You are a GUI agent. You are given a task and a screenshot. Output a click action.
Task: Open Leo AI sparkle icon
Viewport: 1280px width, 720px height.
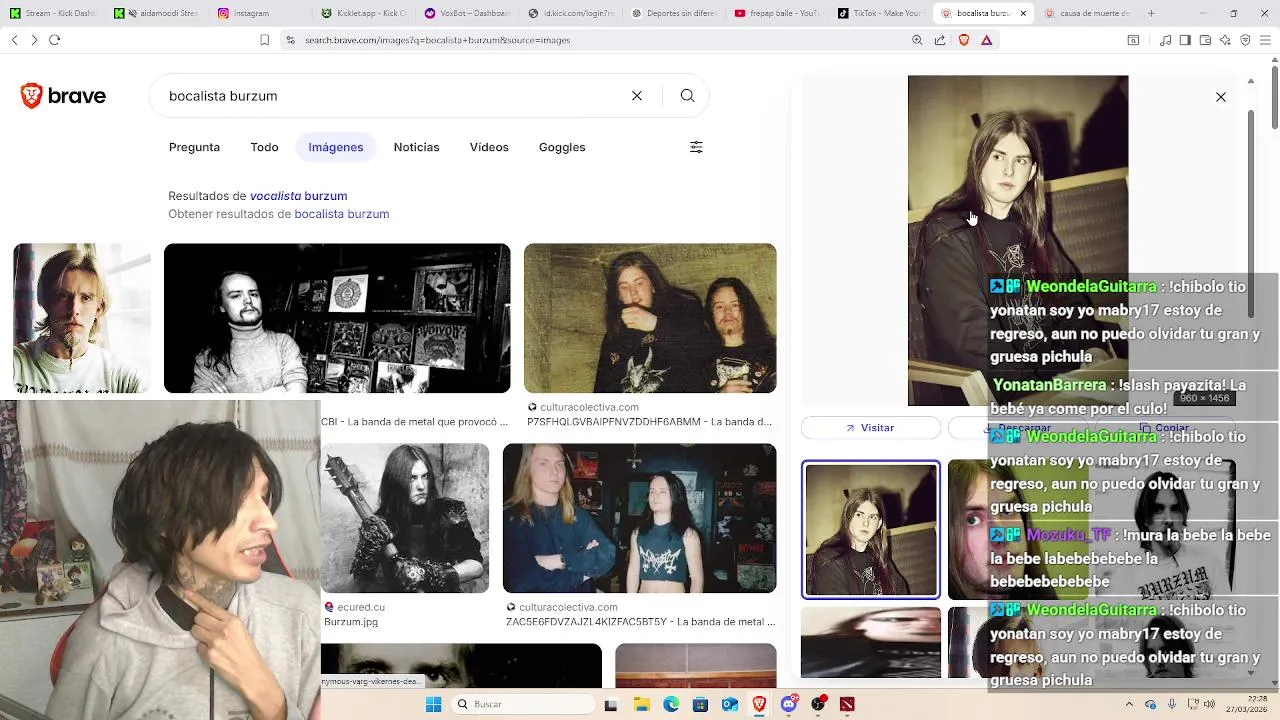1225,40
